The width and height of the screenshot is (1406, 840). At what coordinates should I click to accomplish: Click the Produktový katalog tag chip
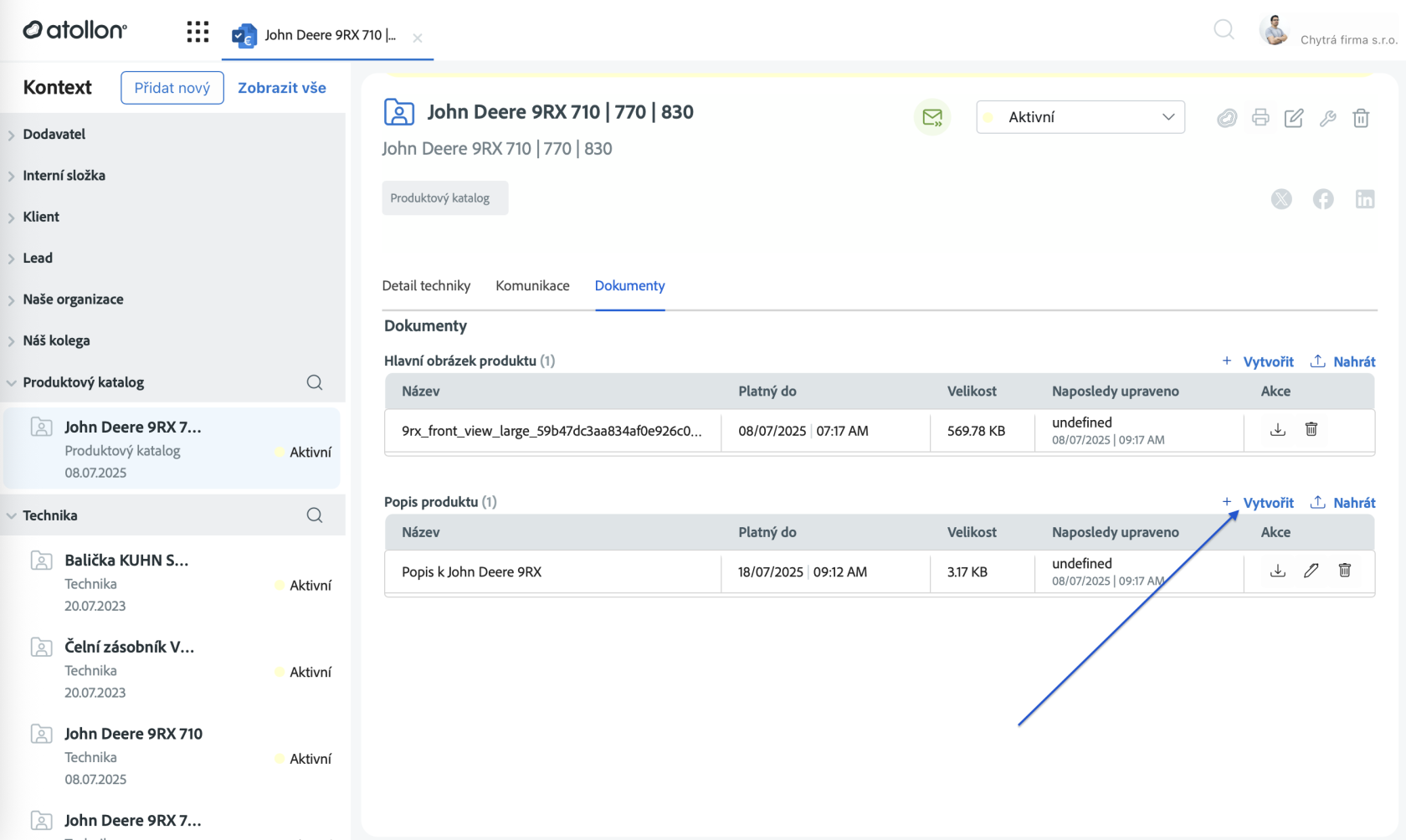click(x=445, y=198)
